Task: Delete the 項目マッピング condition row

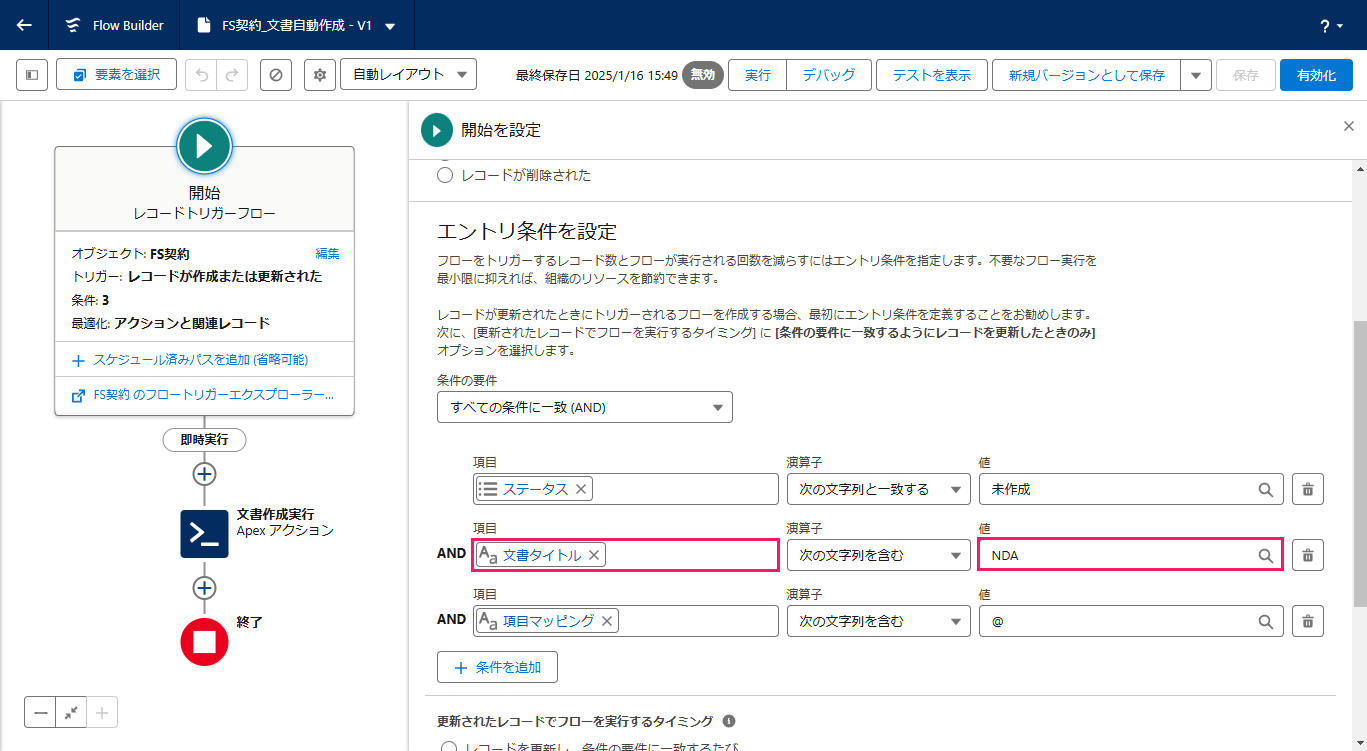Action: tap(1308, 621)
